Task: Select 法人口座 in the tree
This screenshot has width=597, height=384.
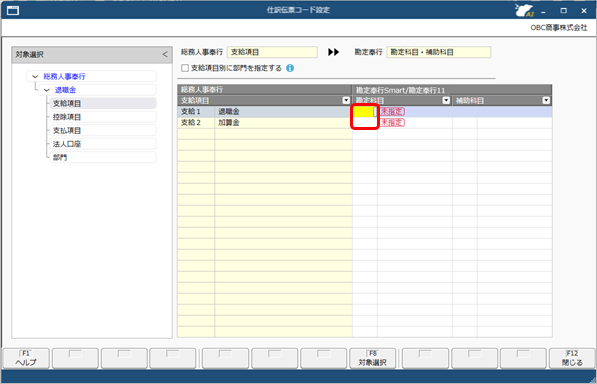Action: (x=103, y=144)
